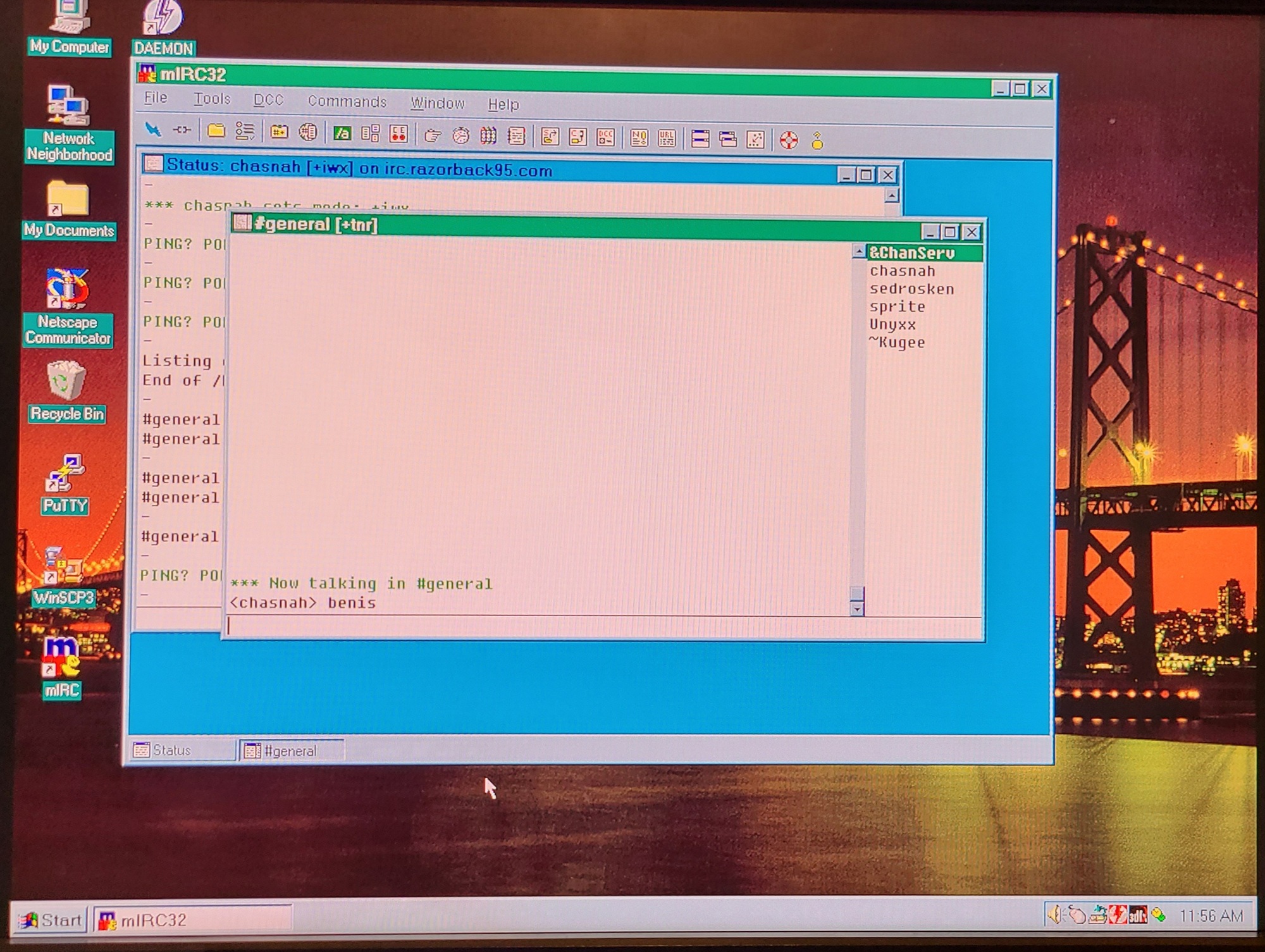Click the DCC Send toolbar icon
The image size is (1265, 952).
pos(550,137)
